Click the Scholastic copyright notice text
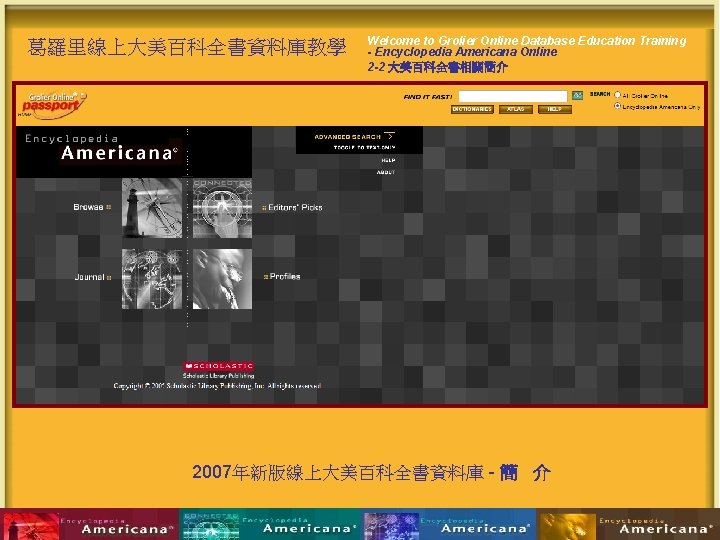The height and width of the screenshot is (540, 720). click(217, 386)
